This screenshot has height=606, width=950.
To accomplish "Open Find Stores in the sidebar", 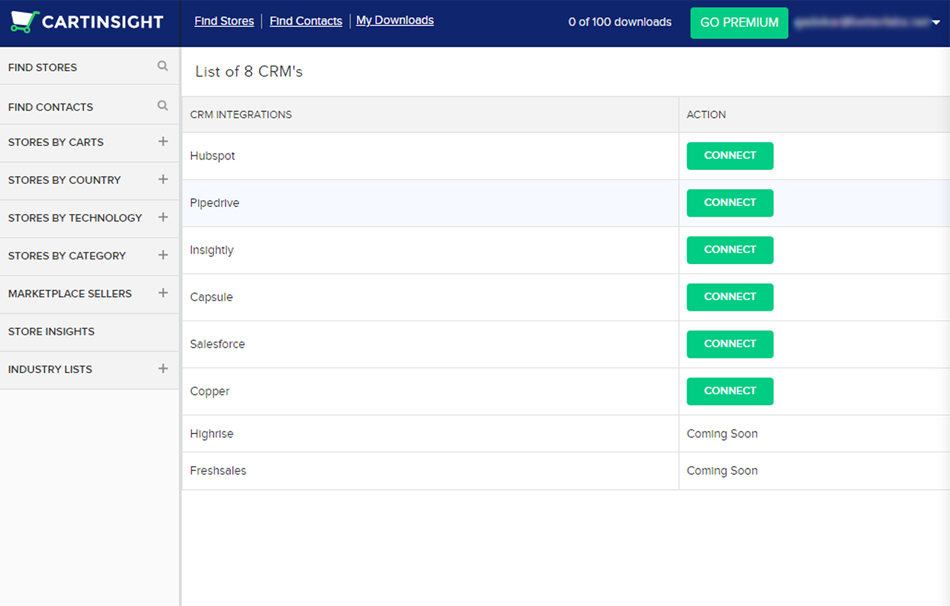I will point(90,67).
